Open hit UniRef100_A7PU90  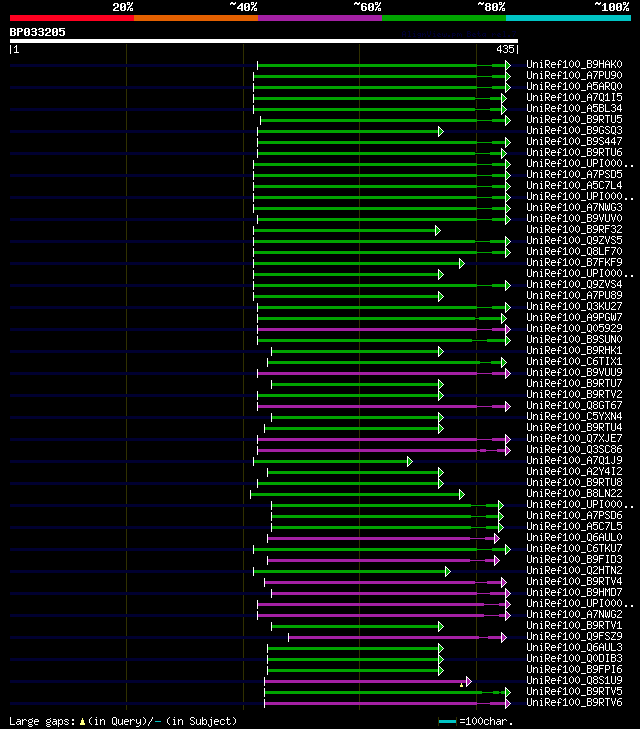click(x=574, y=75)
